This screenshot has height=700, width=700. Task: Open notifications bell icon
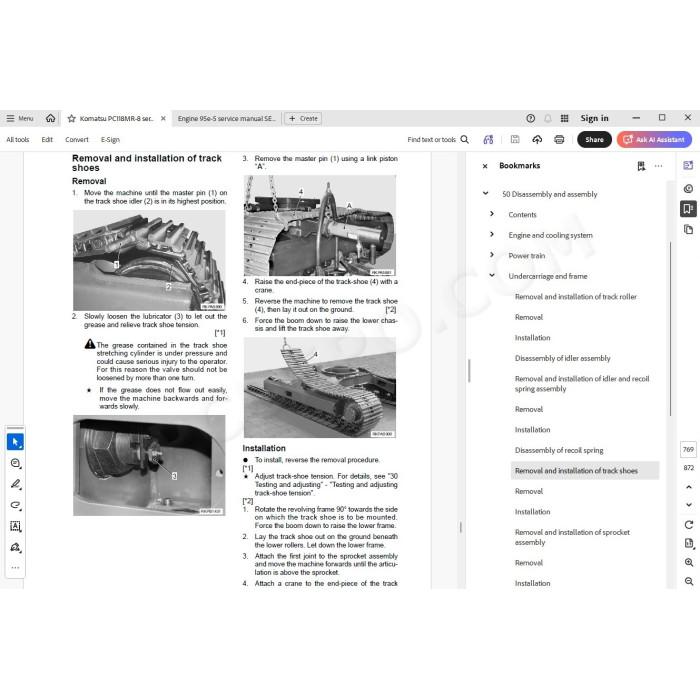pyautogui.click(x=548, y=118)
